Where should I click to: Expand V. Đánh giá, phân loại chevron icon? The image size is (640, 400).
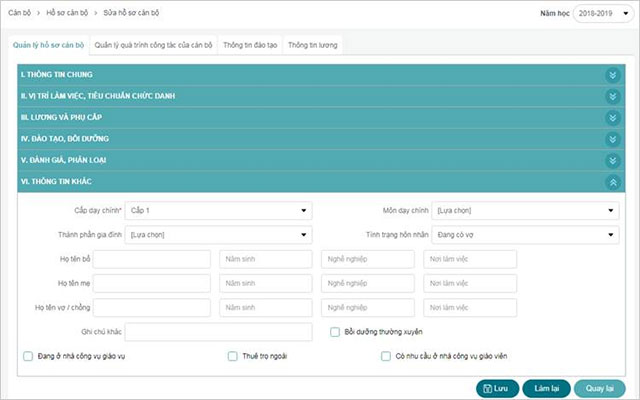[613, 160]
